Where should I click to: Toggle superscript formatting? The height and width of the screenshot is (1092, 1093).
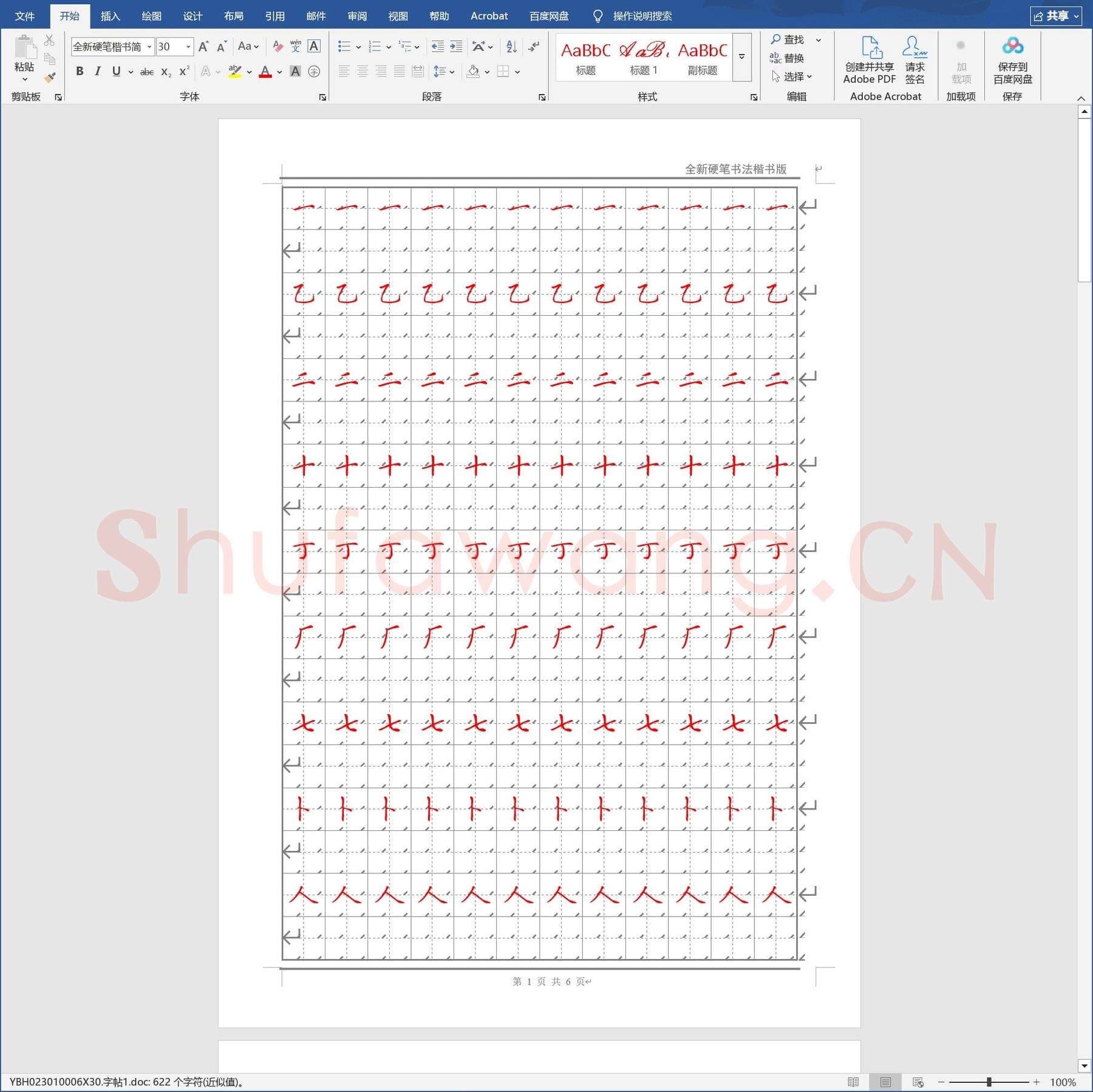(184, 72)
